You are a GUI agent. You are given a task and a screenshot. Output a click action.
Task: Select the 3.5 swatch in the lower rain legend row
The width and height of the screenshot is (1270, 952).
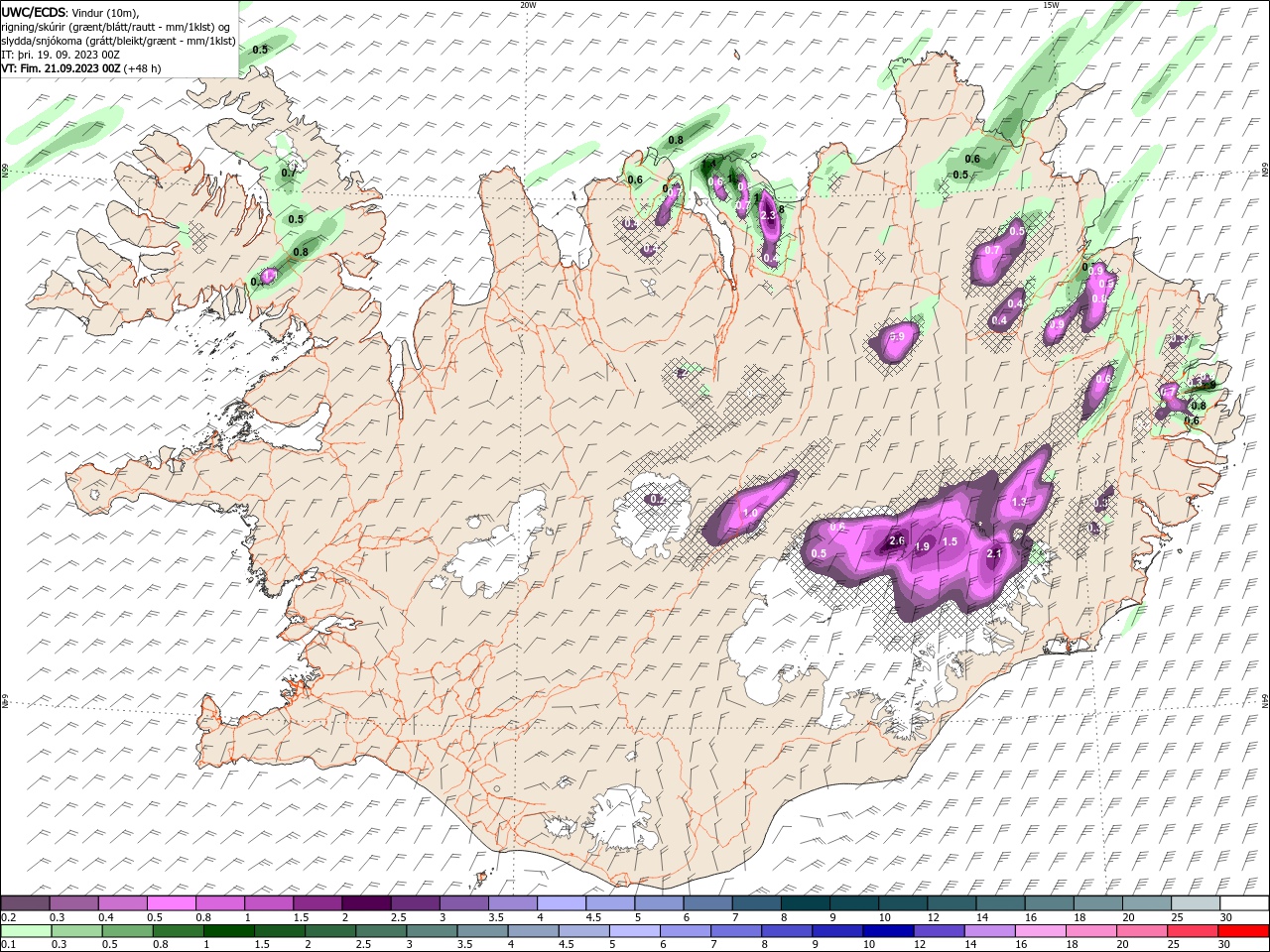(x=481, y=931)
